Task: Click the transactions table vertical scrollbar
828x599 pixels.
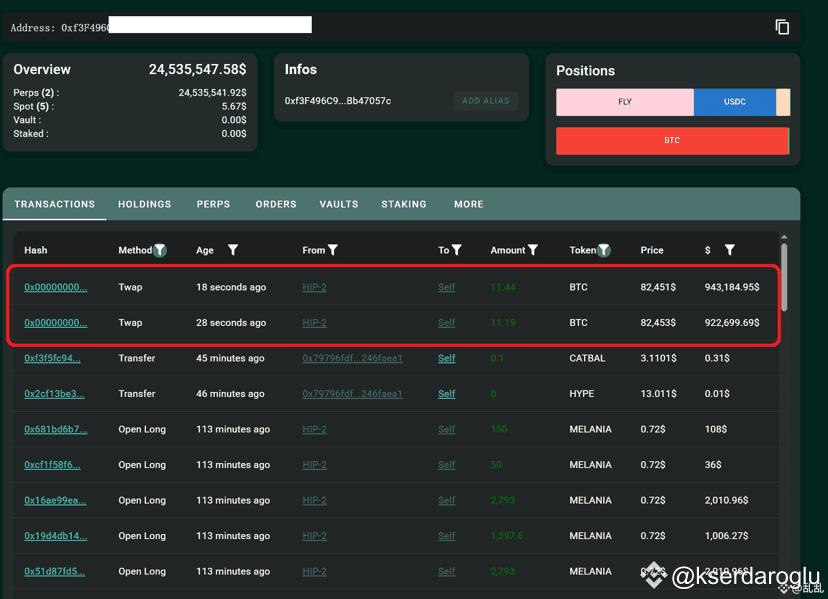Action: (784, 277)
